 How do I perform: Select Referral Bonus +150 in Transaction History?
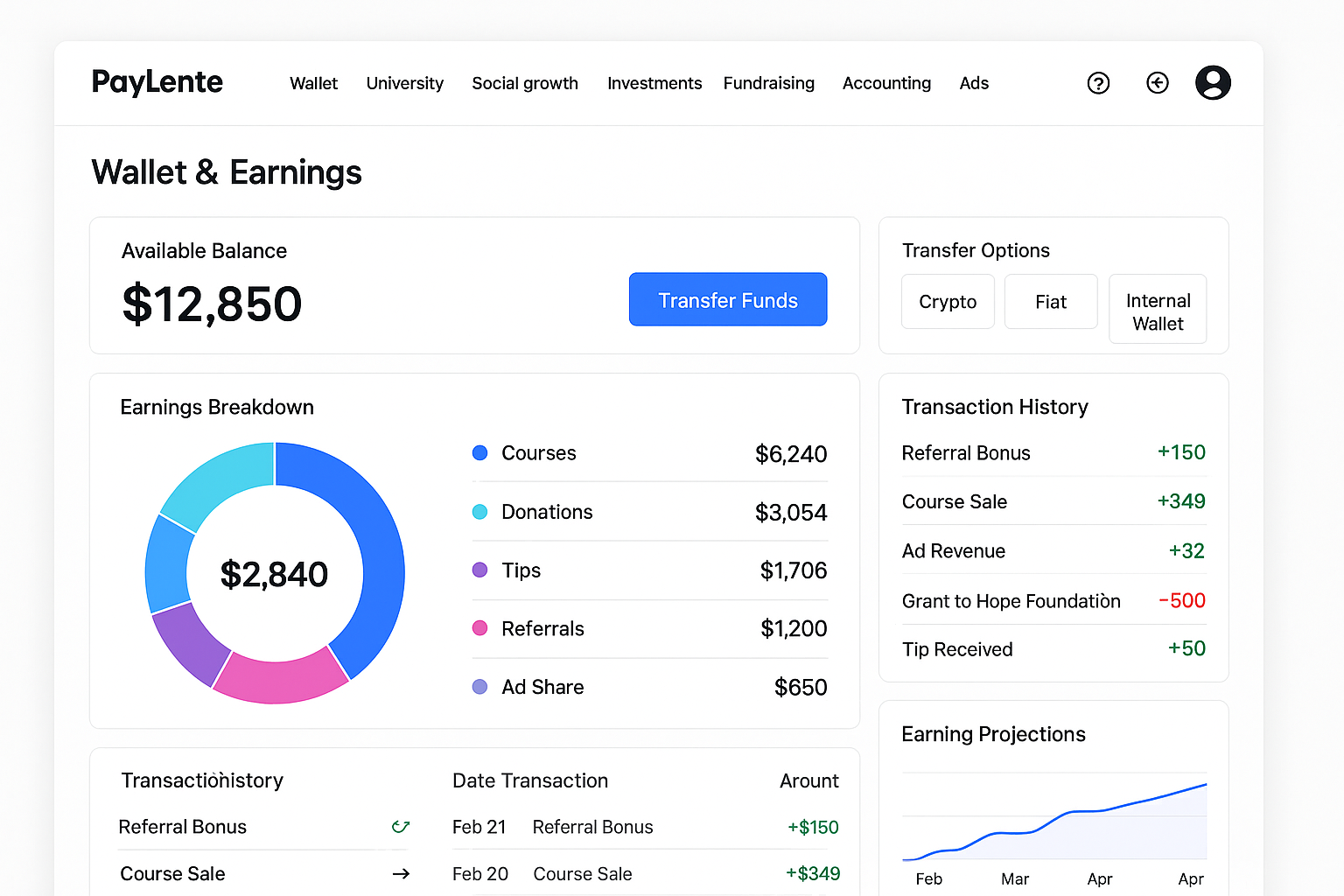click(x=1053, y=452)
